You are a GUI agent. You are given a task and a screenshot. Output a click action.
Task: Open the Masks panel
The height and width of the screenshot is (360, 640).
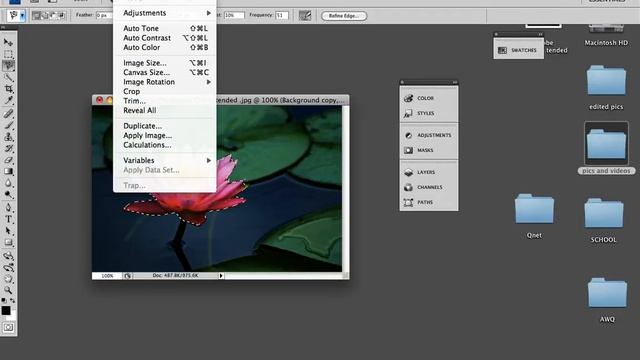coord(429,150)
